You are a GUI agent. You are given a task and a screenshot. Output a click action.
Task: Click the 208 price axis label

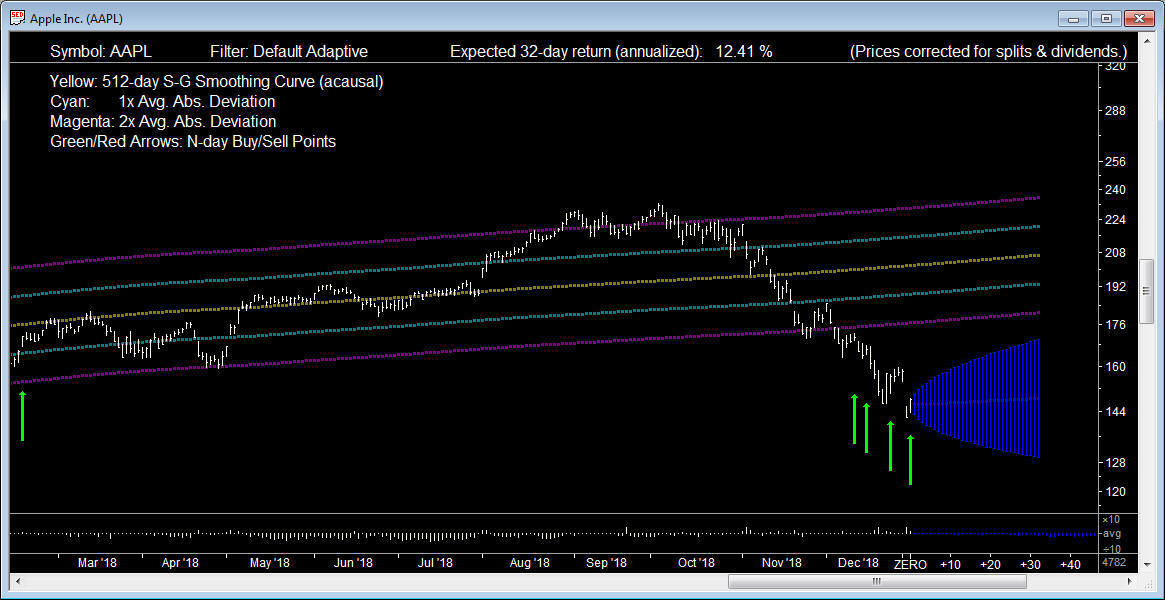[x=1117, y=252]
